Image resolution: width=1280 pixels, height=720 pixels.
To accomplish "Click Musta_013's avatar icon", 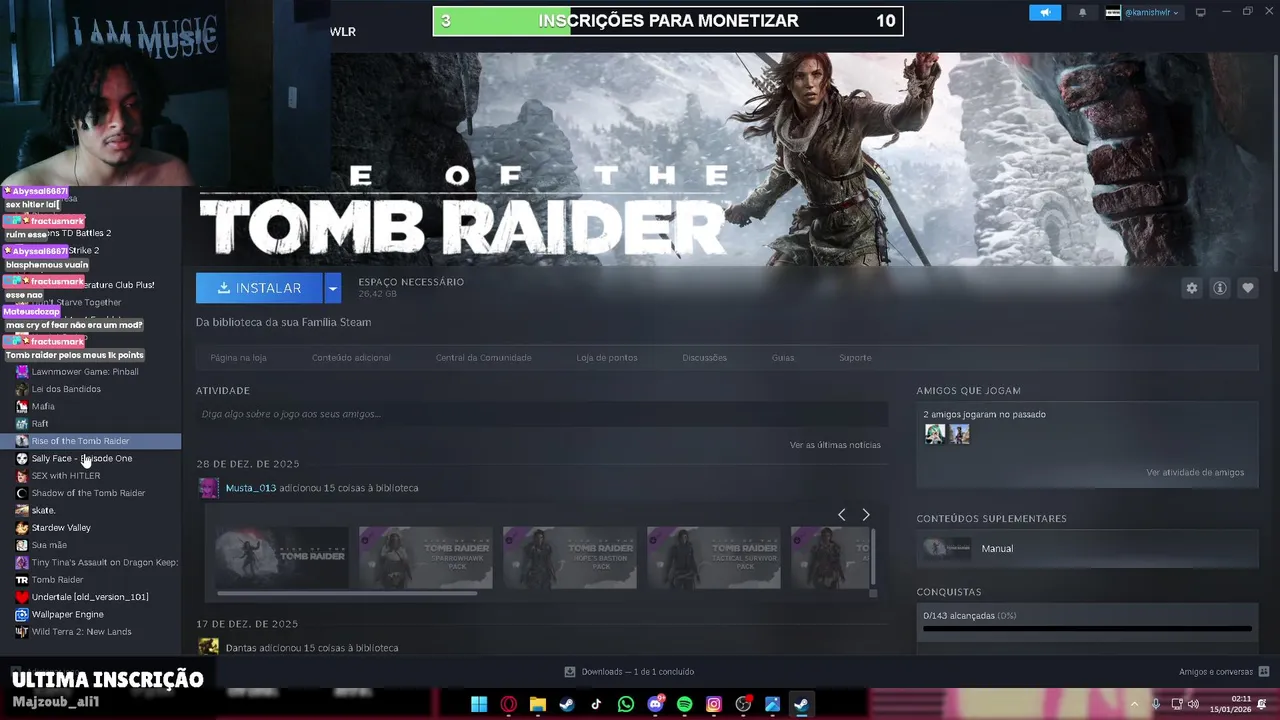I will 208,488.
